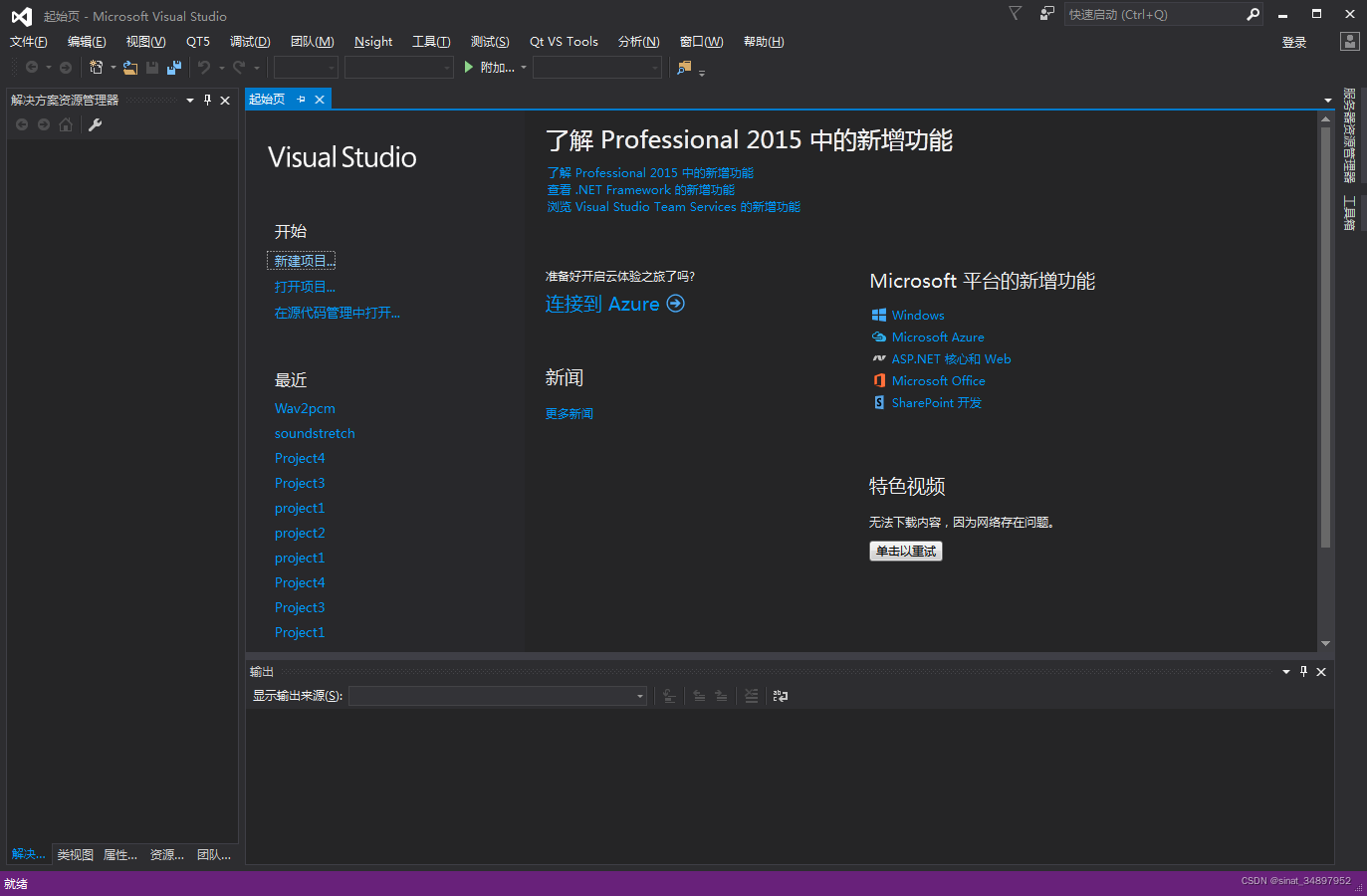Open the solution configurations combo box

point(306,68)
